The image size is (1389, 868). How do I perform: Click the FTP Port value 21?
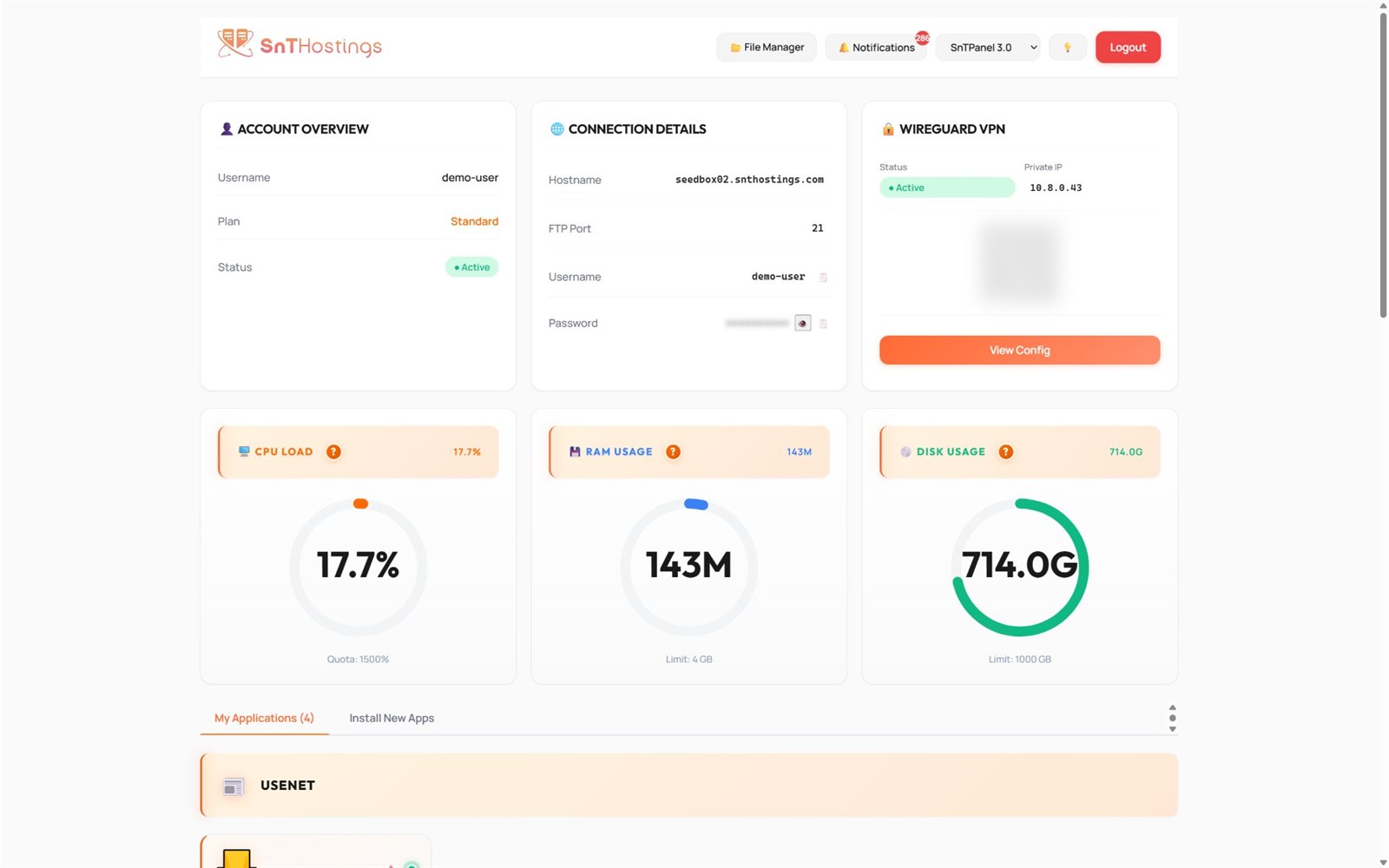click(x=817, y=228)
